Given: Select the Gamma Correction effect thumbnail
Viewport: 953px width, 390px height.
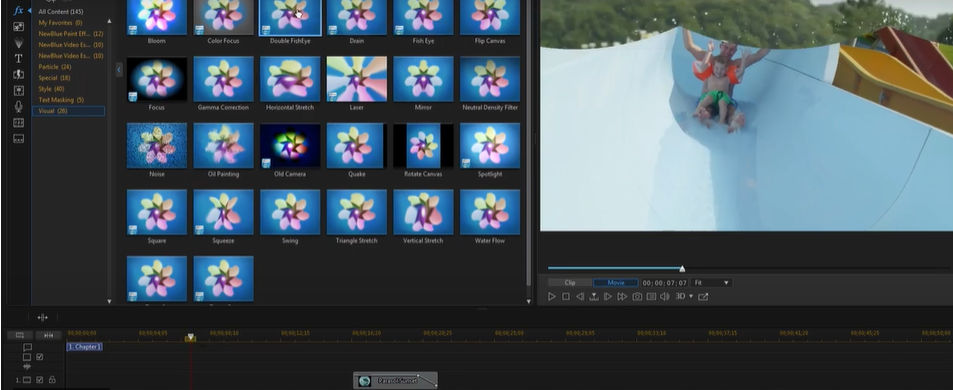Looking at the screenshot, I should point(223,78).
